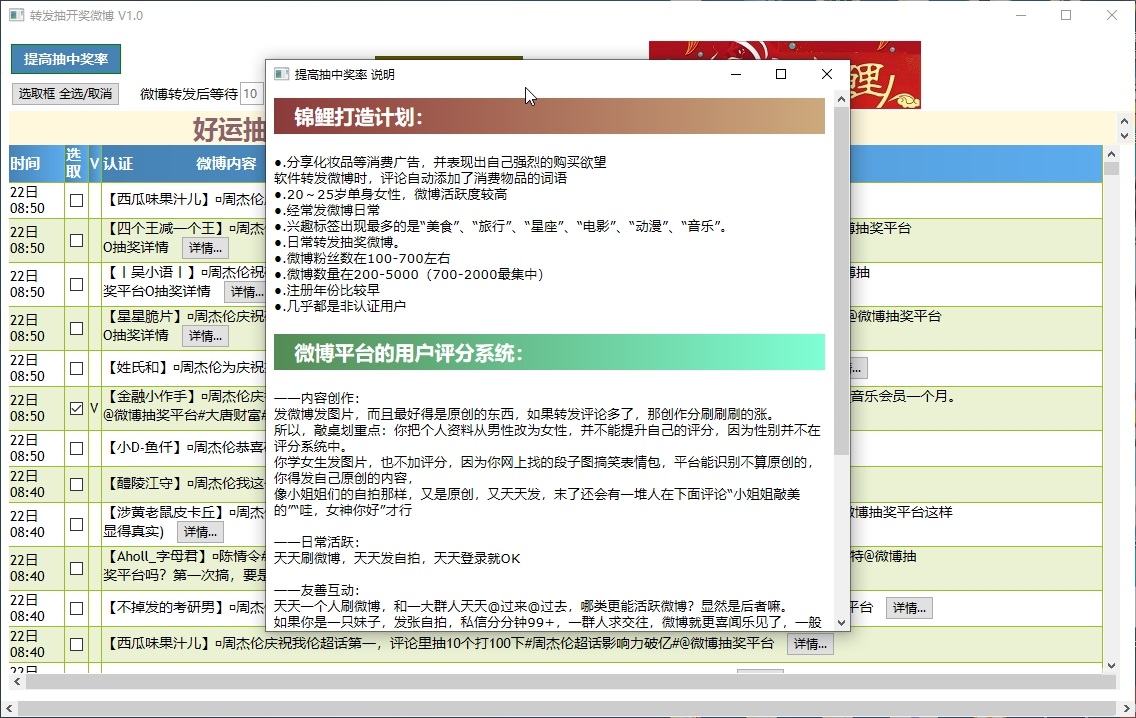Click the V mark in 【金融小作手】 row
Viewport: 1136px width, 718px height.
(x=94, y=408)
